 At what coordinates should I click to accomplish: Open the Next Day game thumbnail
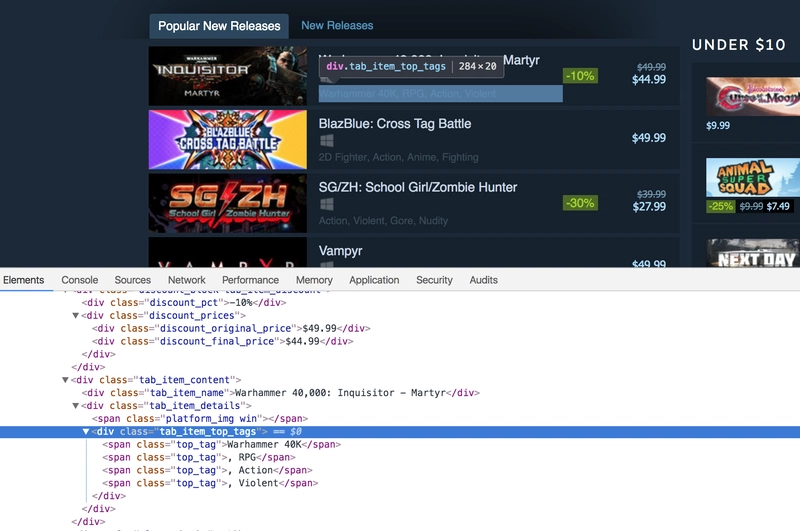[x=753, y=253]
